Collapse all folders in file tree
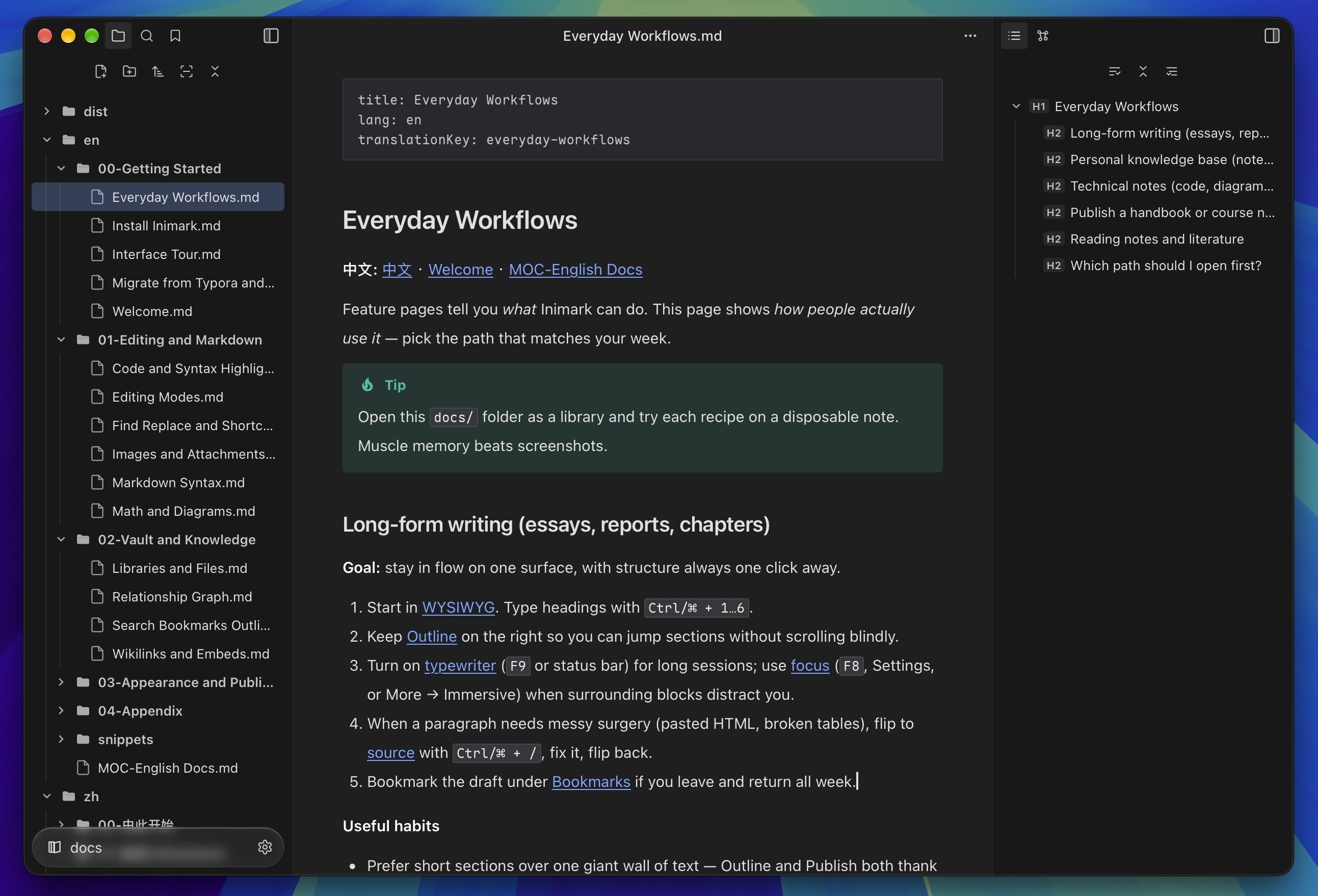The height and width of the screenshot is (896, 1318). point(215,71)
